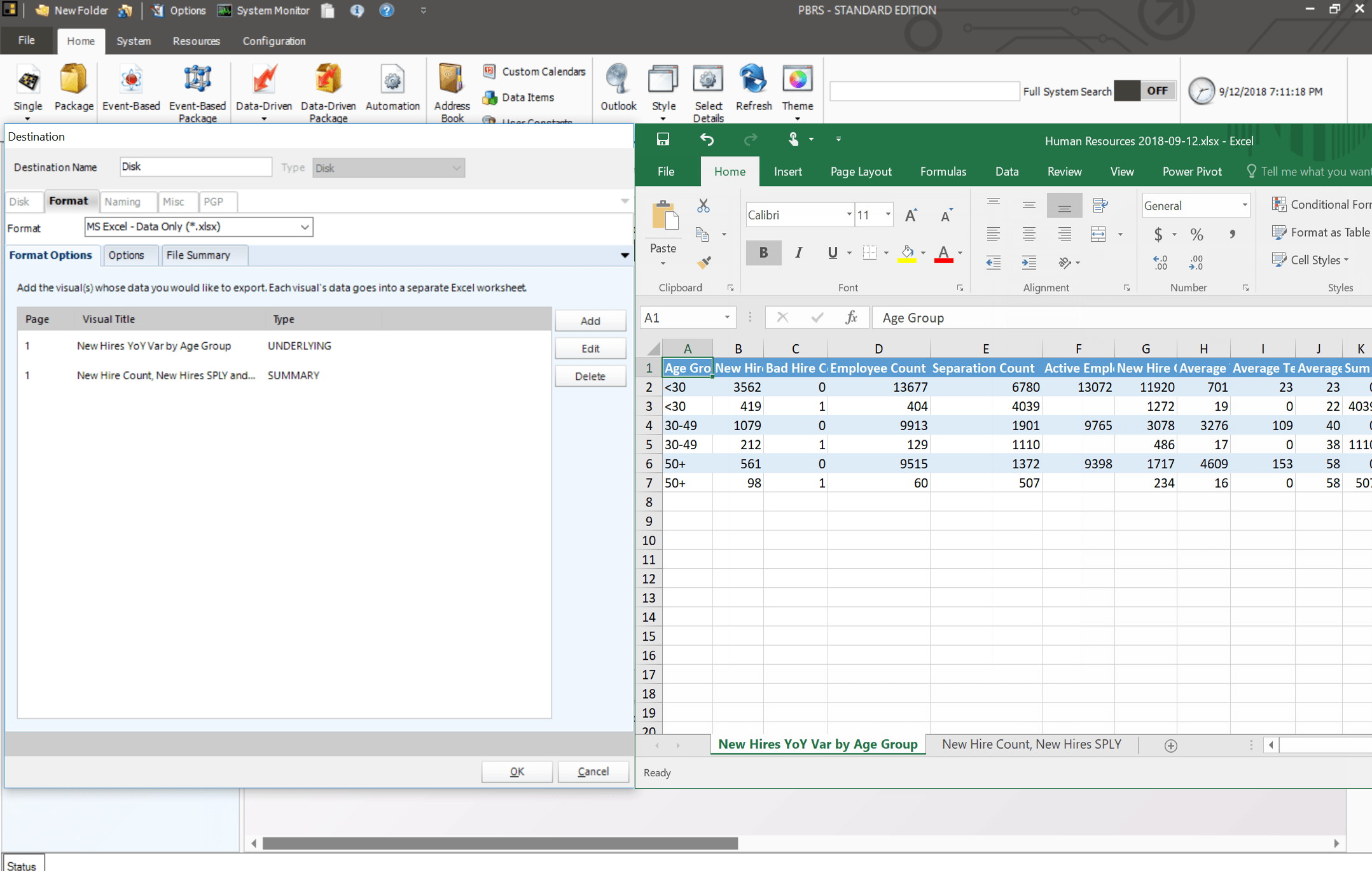
Task: Toggle Italic formatting in Excel
Action: pyautogui.click(x=798, y=253)
